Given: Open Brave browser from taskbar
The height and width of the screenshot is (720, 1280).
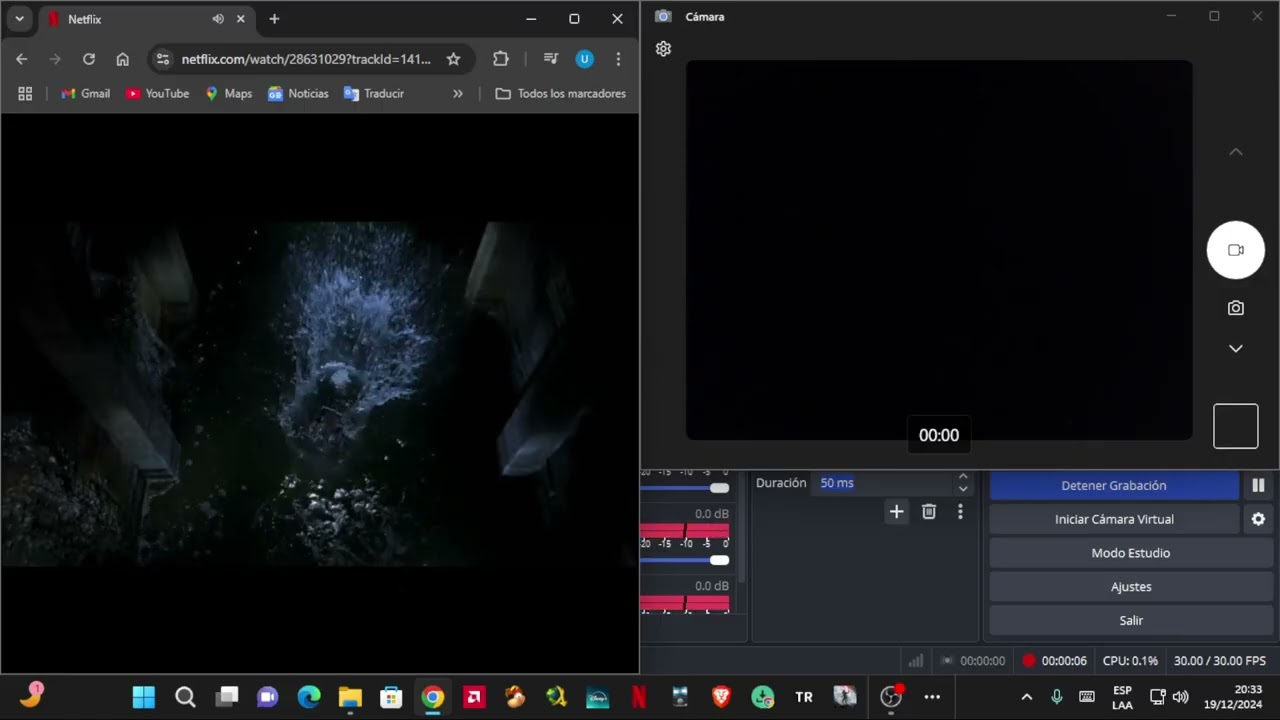Looking at the screenshot, I should (x=721, y=697).
